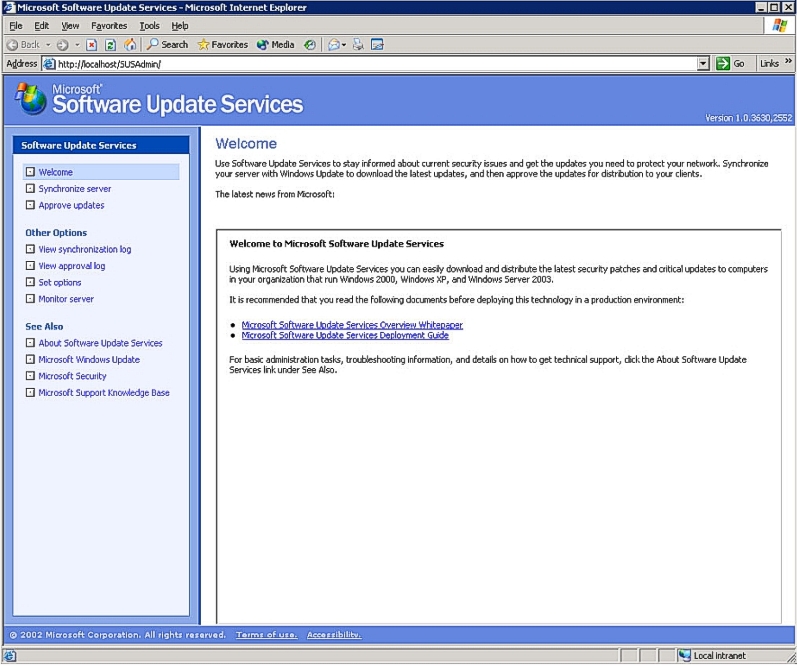Click the icon beside Microsoft Support Knowledge Base
Screen dimensions: 797x666
pos(30,392)
